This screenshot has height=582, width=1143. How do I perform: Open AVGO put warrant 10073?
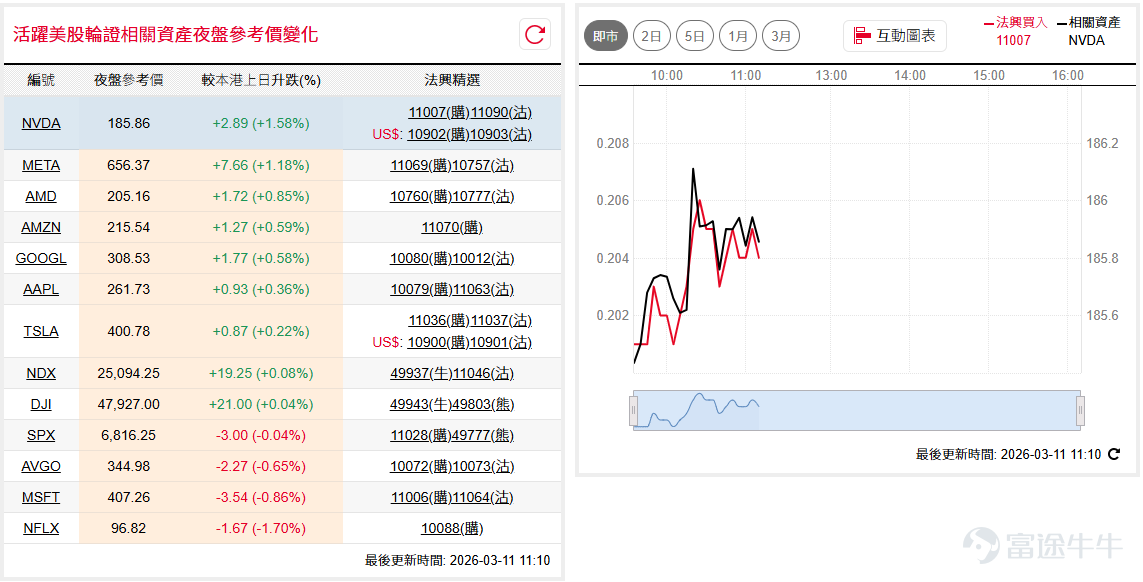483,466
